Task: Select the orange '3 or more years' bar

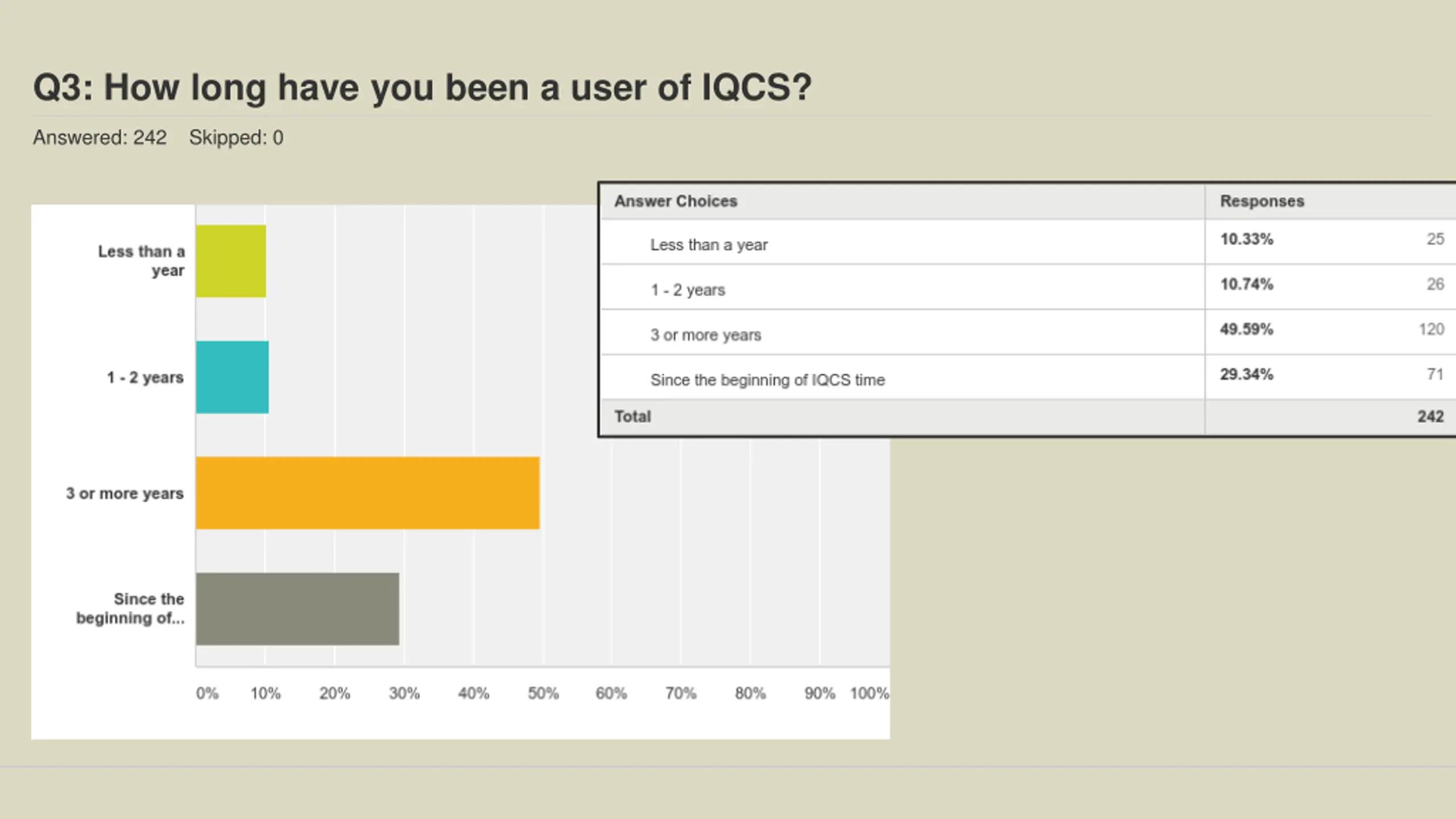Action: pyautogui.click(x=367, y=493)
